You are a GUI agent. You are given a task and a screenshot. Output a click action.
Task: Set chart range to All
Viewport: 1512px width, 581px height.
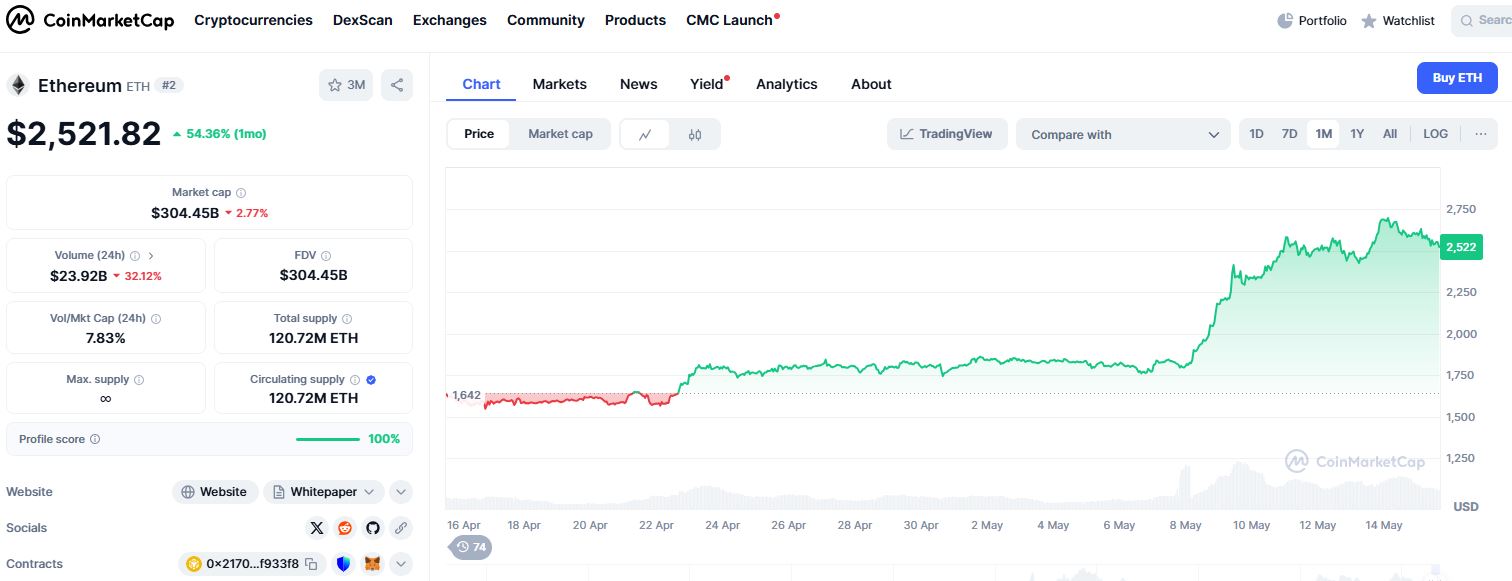pos(1390,134)
